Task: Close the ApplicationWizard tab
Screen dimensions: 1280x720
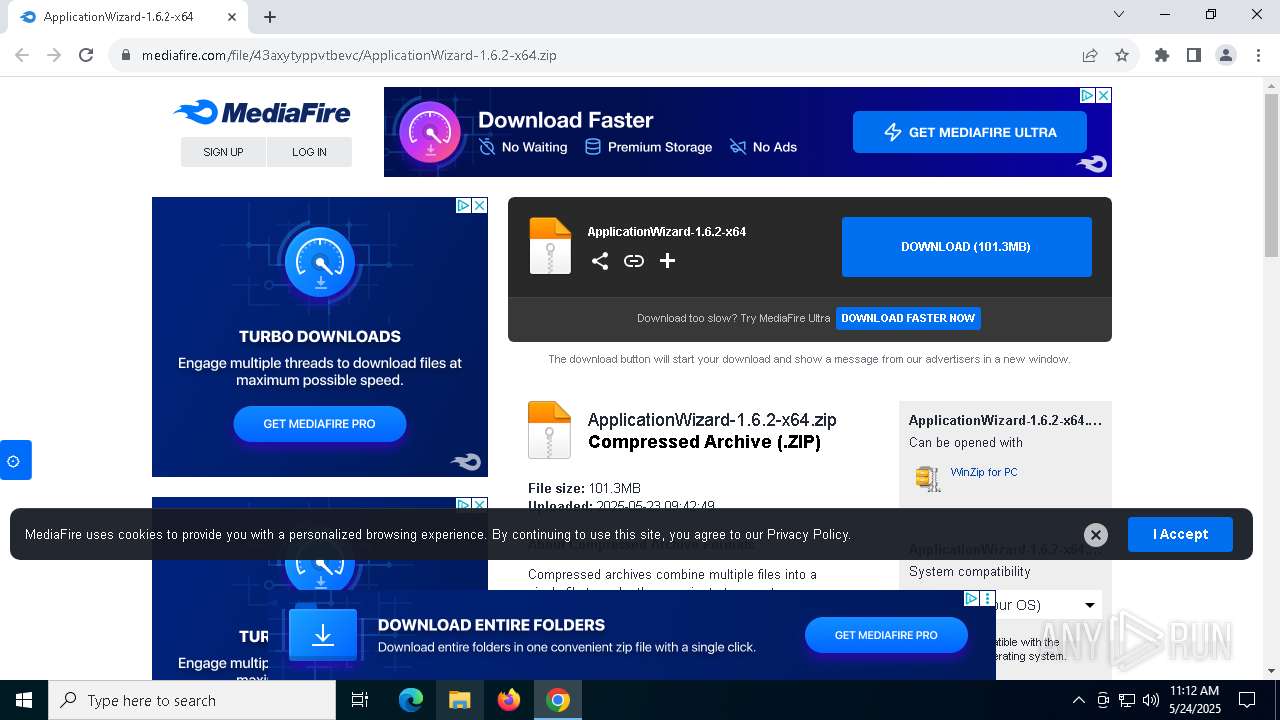Action: pos(232,17)
